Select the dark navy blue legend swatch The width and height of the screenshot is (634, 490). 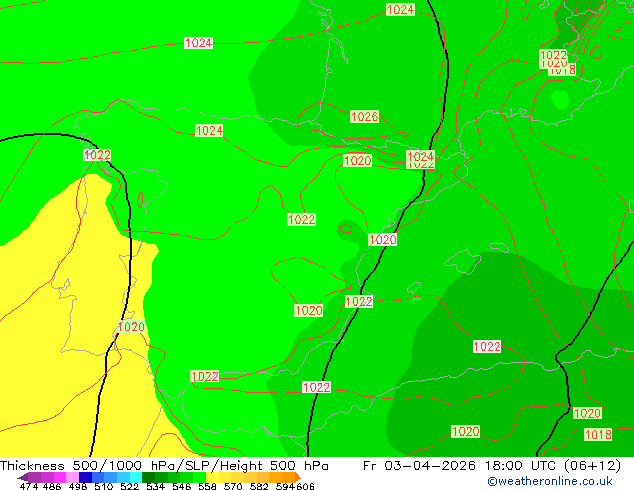tap(85, 477)
